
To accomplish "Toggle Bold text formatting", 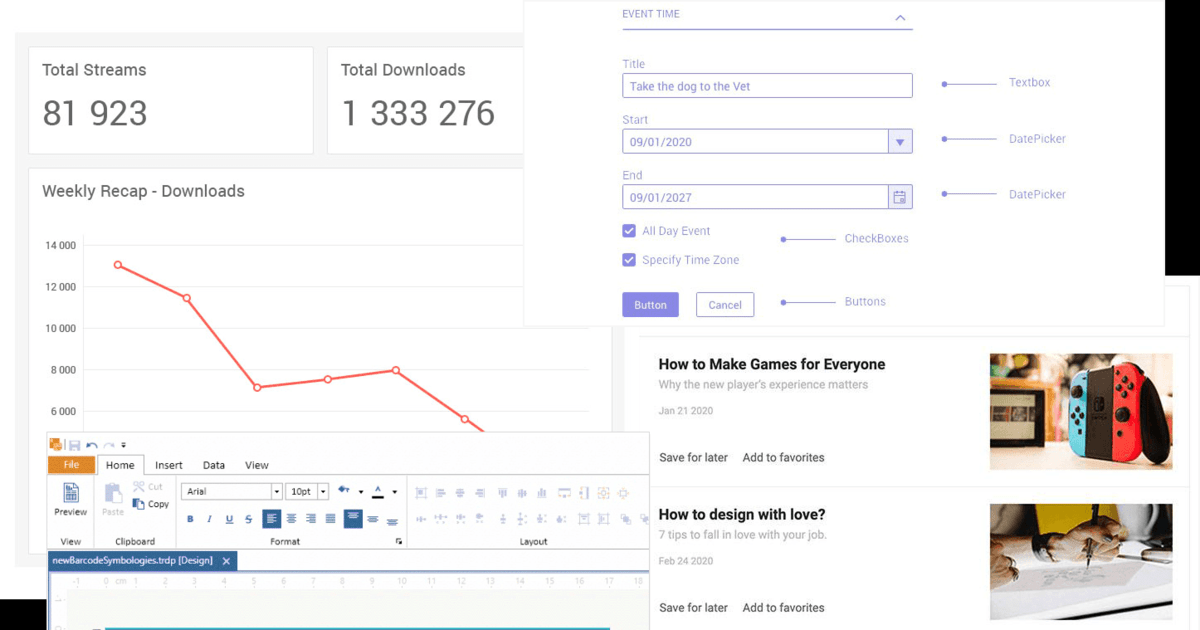I will pyautogui.click(x=190, y=519).
